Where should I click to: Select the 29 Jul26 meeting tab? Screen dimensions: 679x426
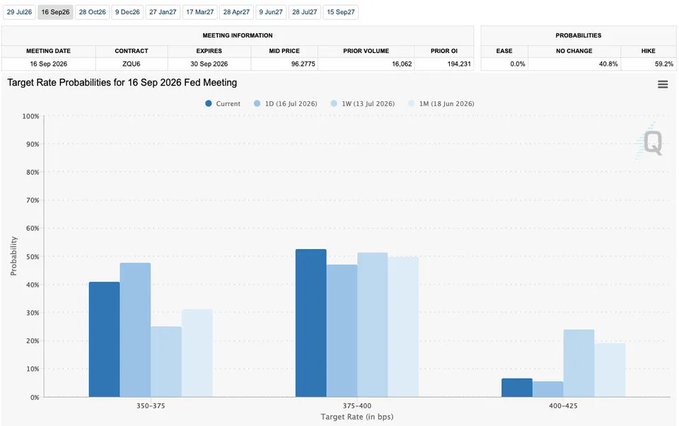pyautogui.click(x=19, y=12)
